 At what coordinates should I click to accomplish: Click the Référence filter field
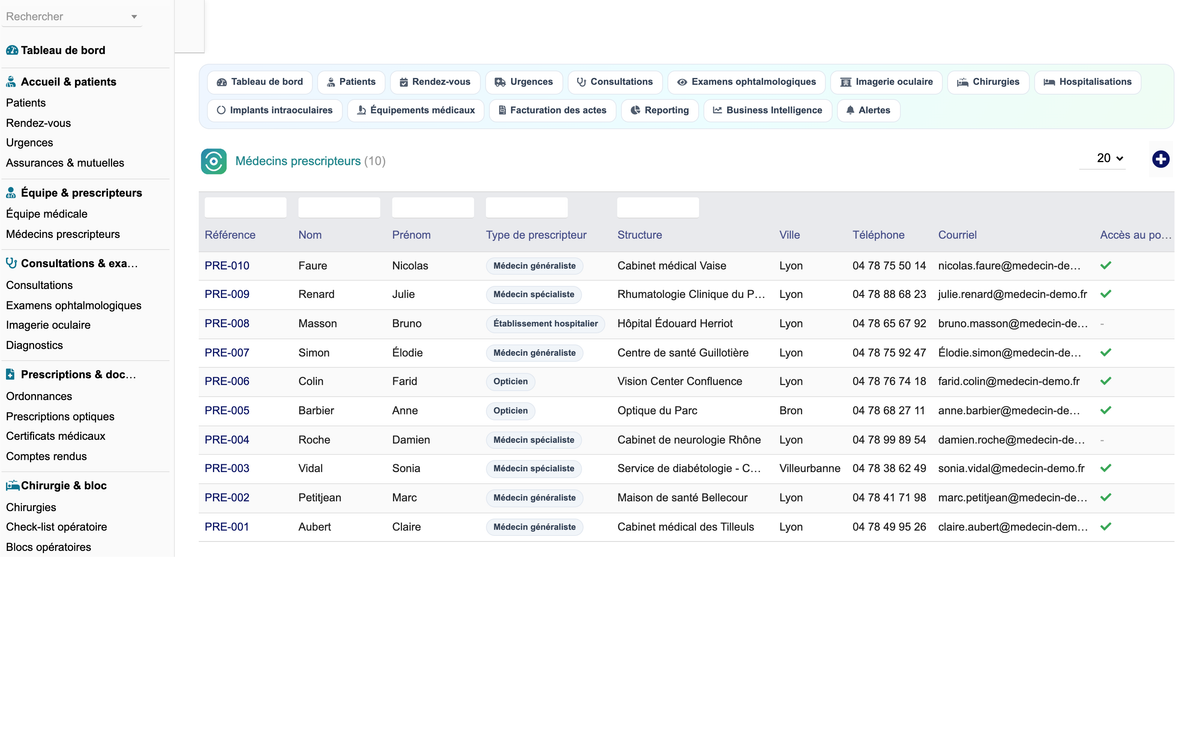coord(245,207)
